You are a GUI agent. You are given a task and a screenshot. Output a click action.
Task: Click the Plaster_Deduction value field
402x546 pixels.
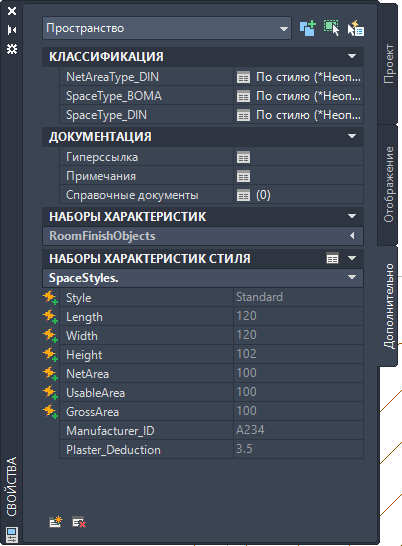(x=299, y=450)
